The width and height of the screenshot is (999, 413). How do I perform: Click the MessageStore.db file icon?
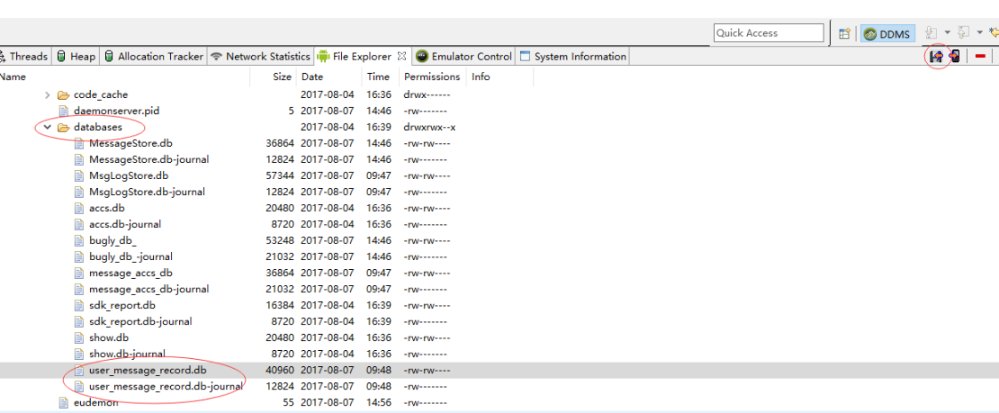click(79, 143)
